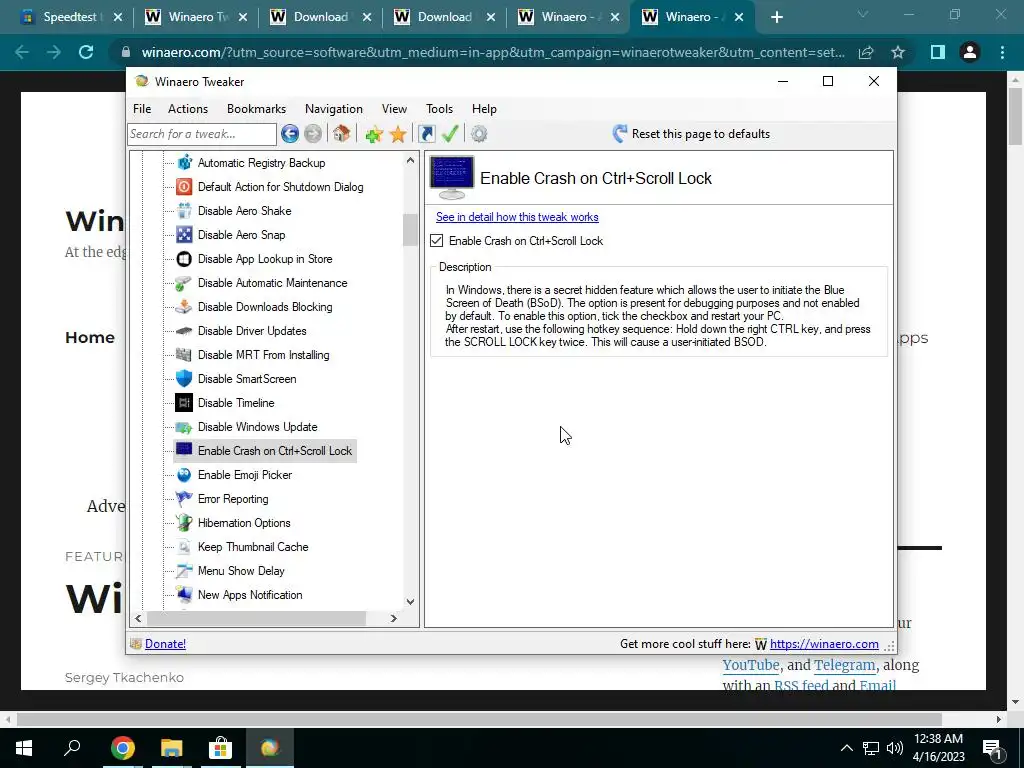Open Chrome side panel icon
The width and height of the screenshot is (1024, 768).
pos(938,52)
